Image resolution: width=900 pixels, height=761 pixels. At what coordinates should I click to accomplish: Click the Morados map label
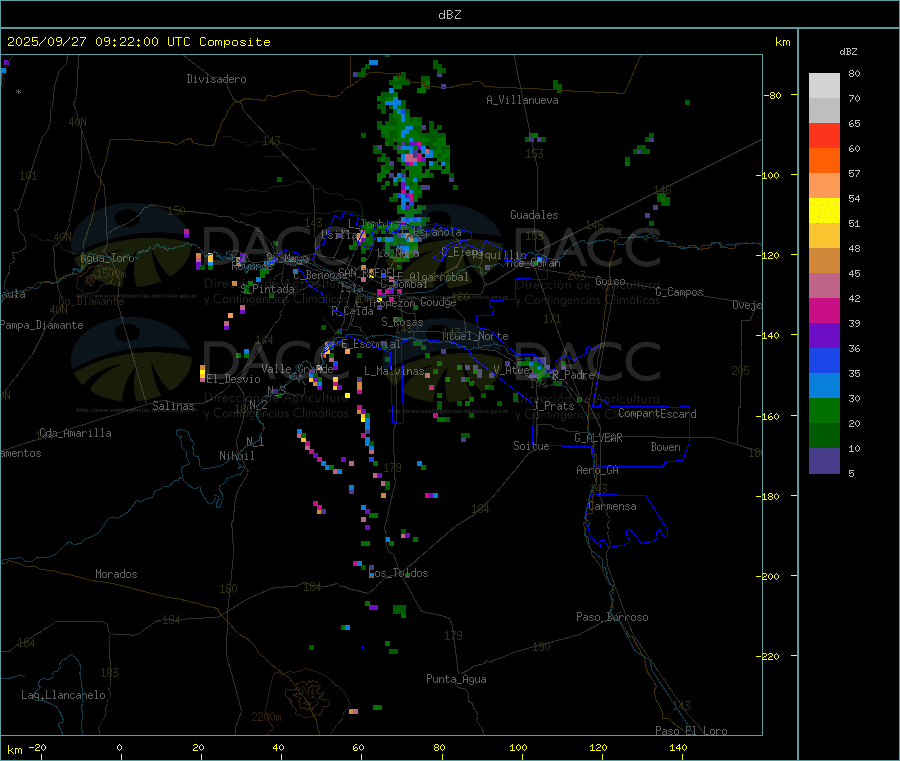click(116, 574)
